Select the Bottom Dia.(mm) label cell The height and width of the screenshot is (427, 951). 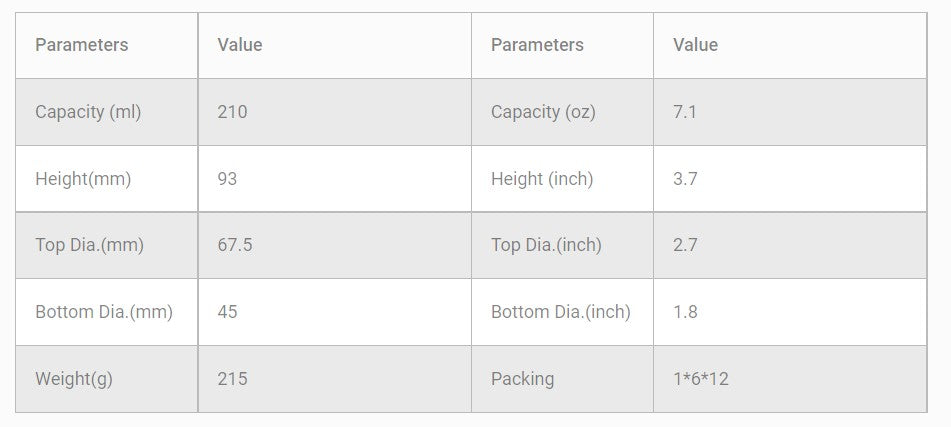[x=104, y=312]
